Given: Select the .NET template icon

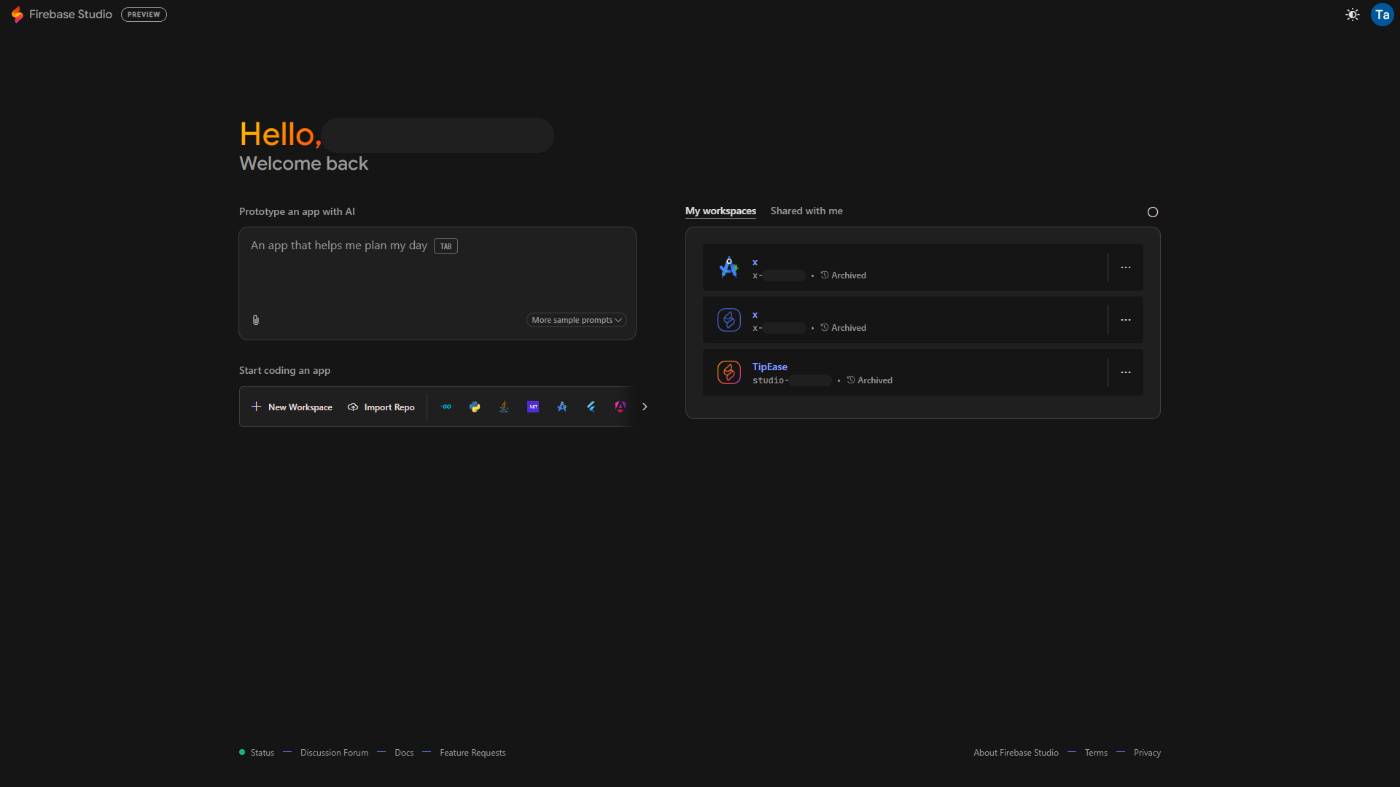Looking at the screenshot, I should coord(533,407).
